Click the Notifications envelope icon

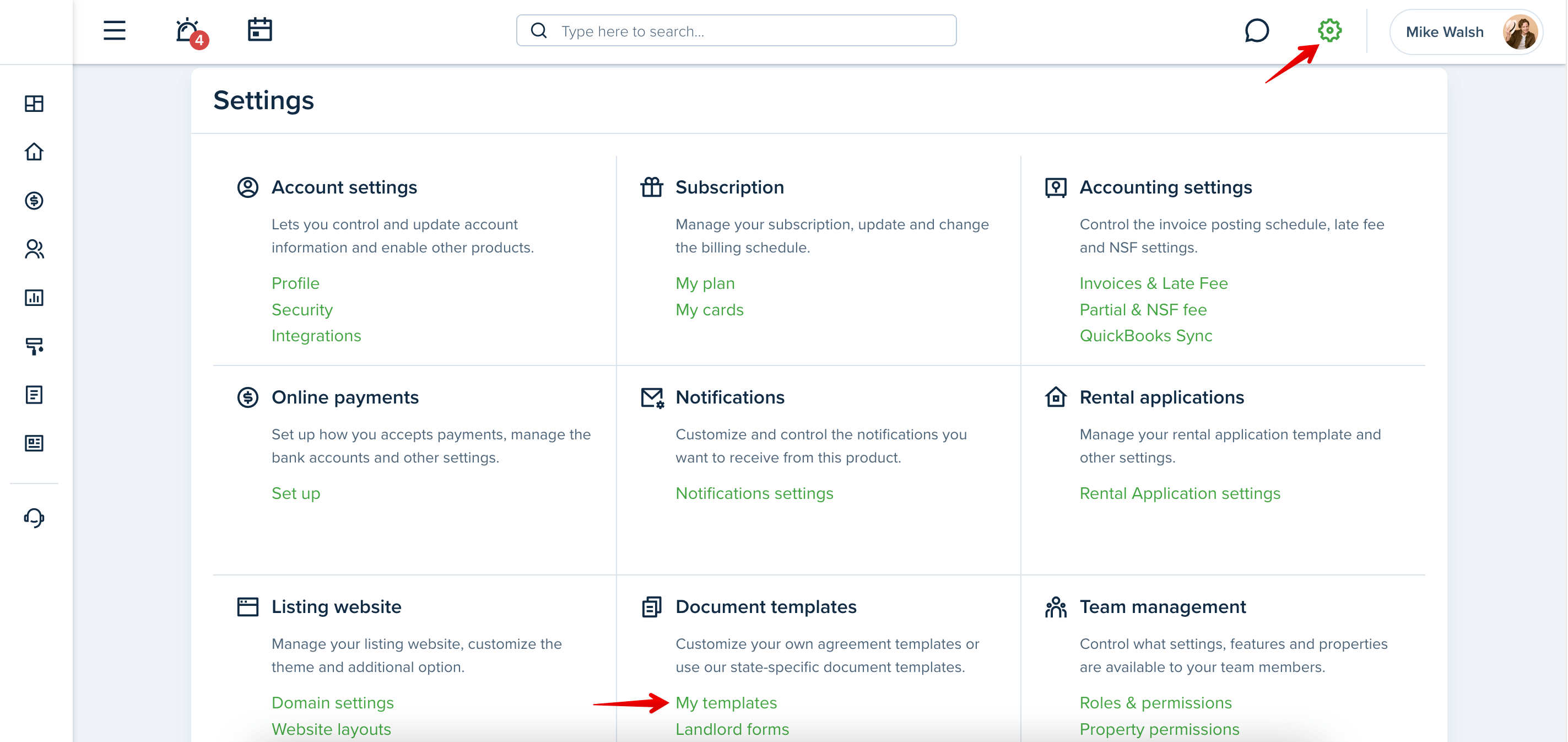652,398
